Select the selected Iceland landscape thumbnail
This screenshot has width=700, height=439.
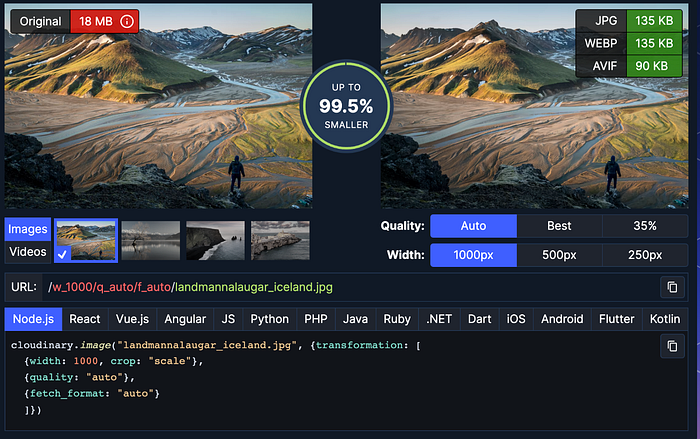[86, 241]
